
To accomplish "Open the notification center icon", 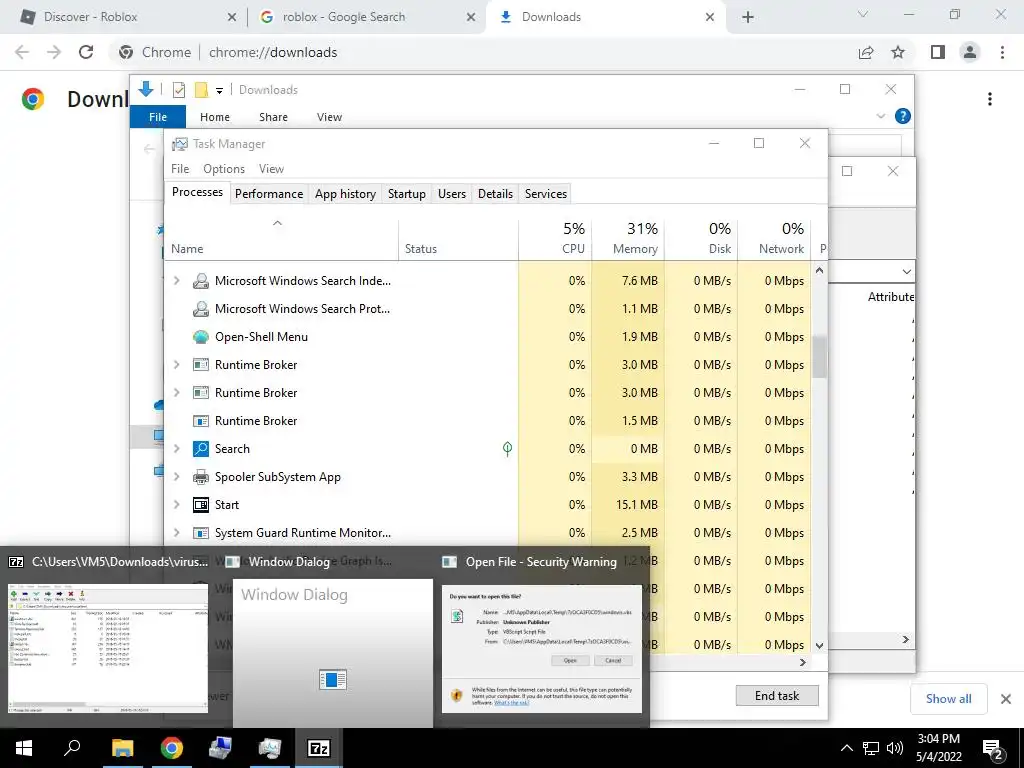I will (x=993, y=748).
